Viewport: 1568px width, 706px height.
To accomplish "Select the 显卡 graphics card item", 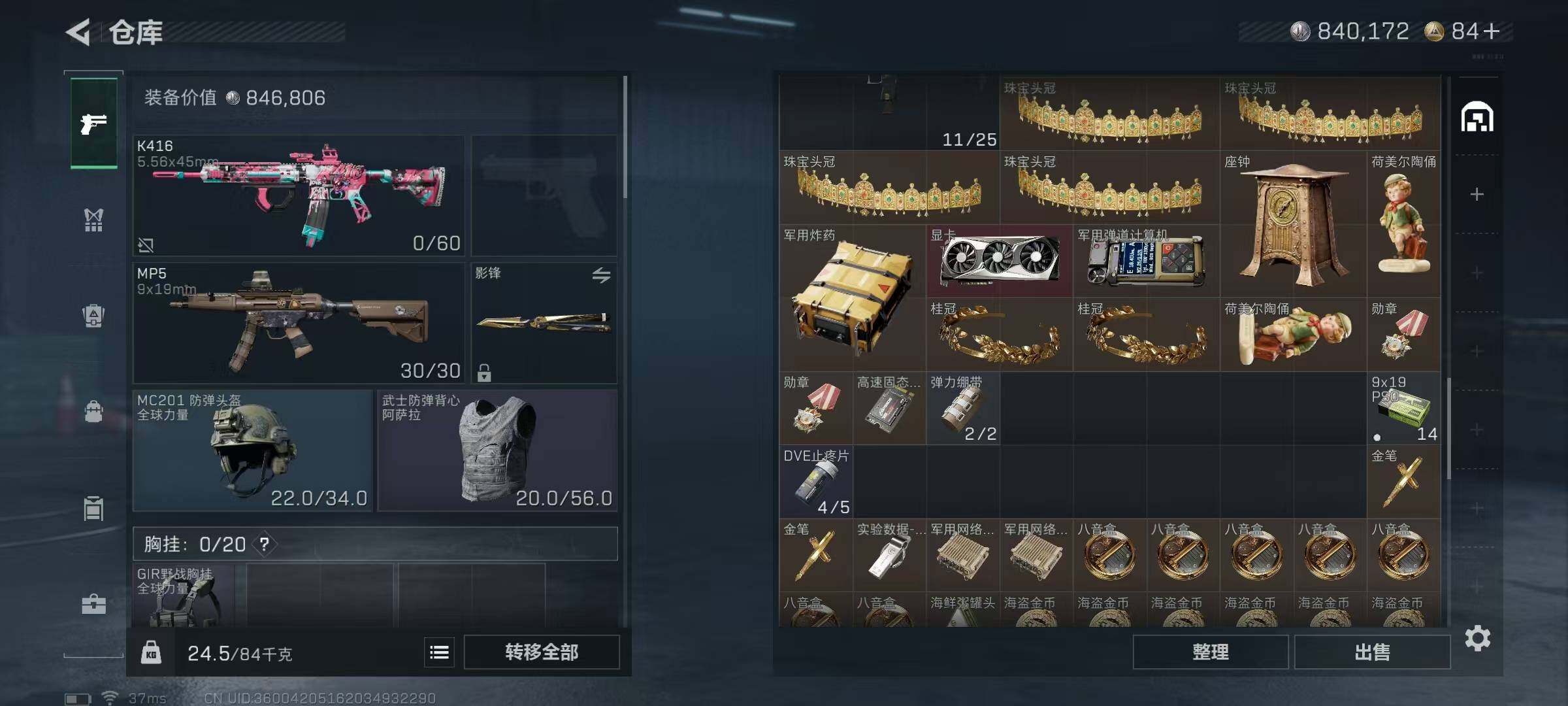I will tap(1000, 261).
